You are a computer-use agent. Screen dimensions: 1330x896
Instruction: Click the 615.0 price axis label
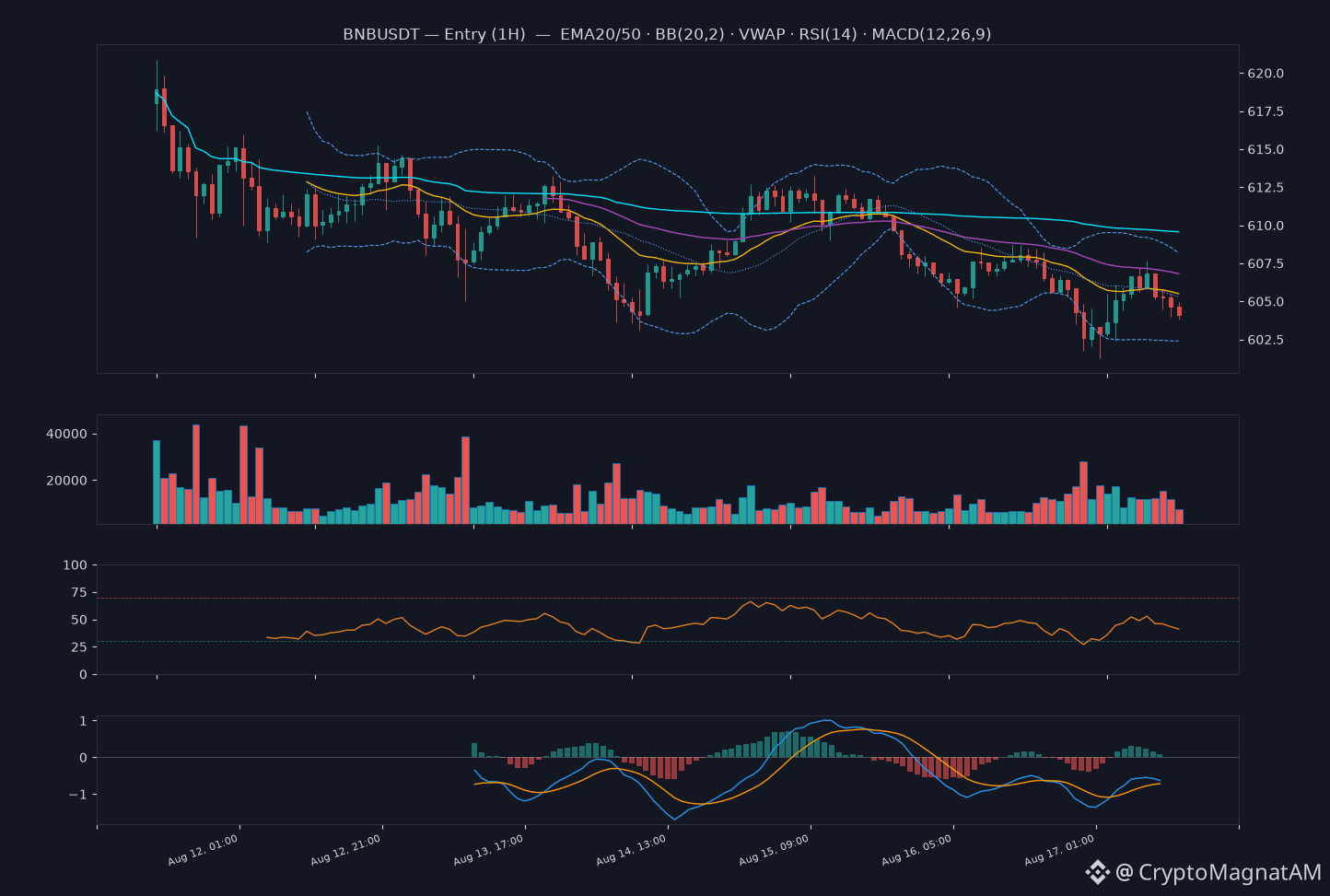1266,149
